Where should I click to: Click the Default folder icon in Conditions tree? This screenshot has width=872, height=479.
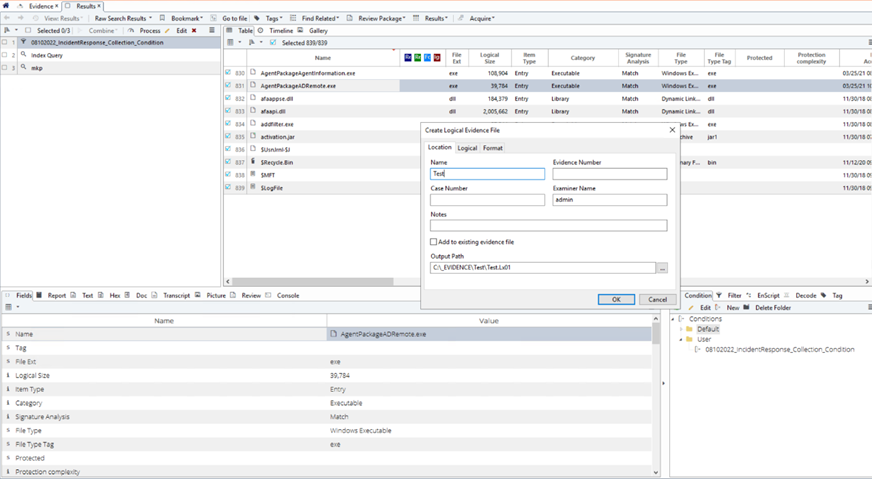point(690,329)
